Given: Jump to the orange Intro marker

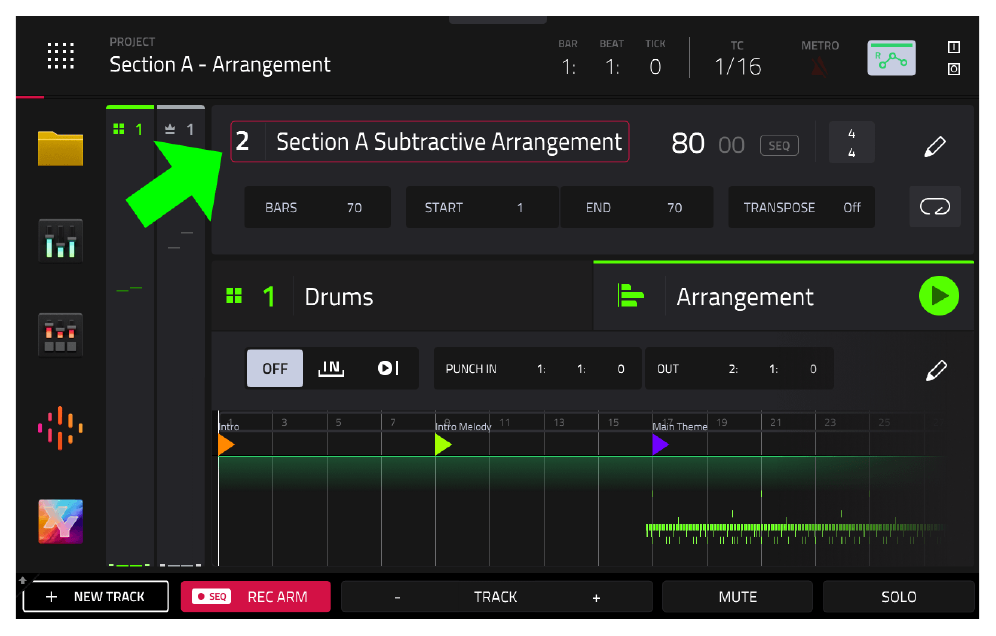Looking at the screenshot, I should tap(225, 445).
